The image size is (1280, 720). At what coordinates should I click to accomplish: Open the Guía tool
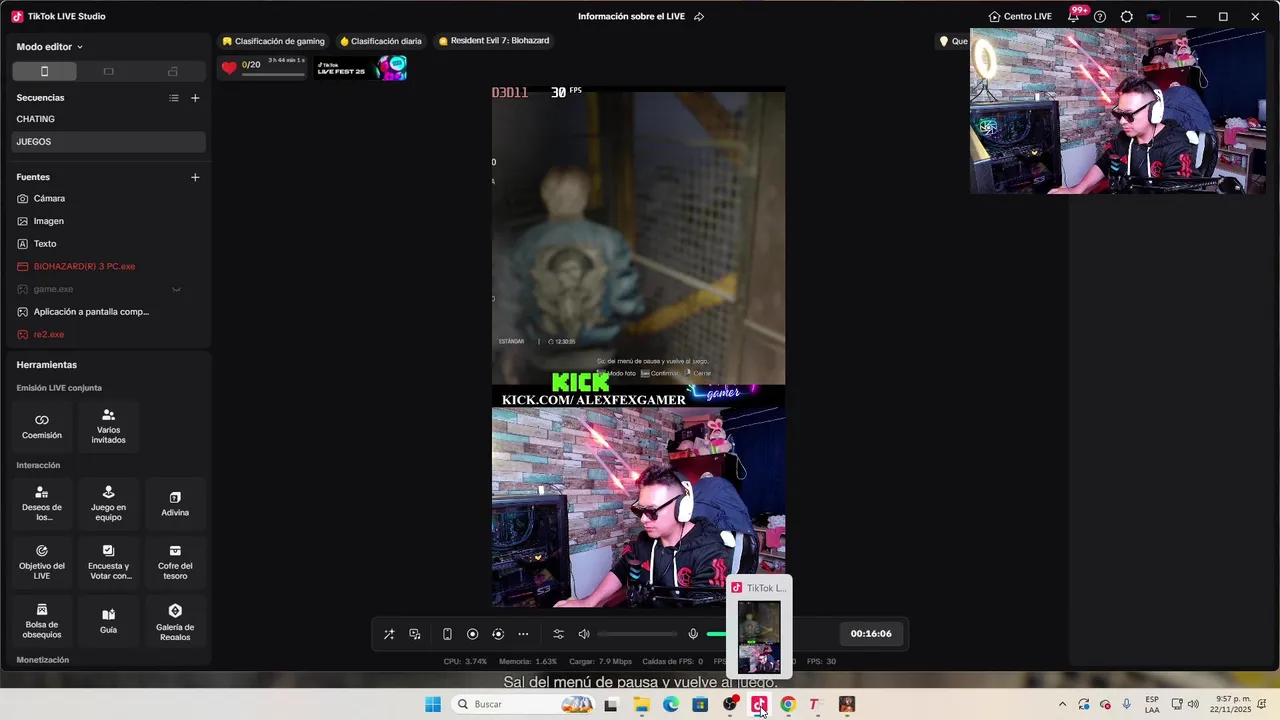click(108, 621)
